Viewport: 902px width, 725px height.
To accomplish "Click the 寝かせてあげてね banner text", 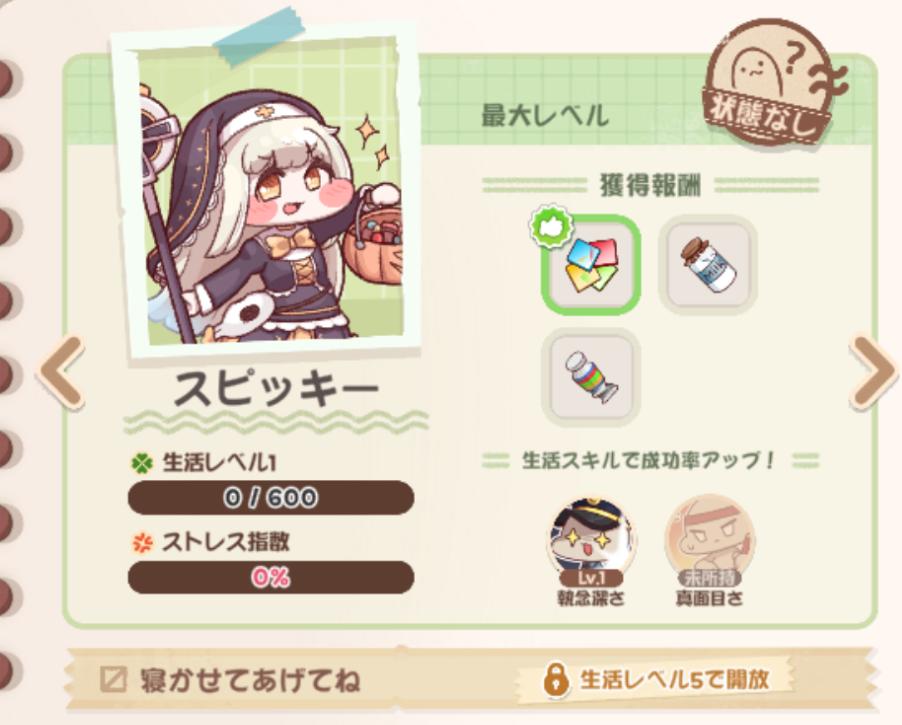I will (250, 680).
